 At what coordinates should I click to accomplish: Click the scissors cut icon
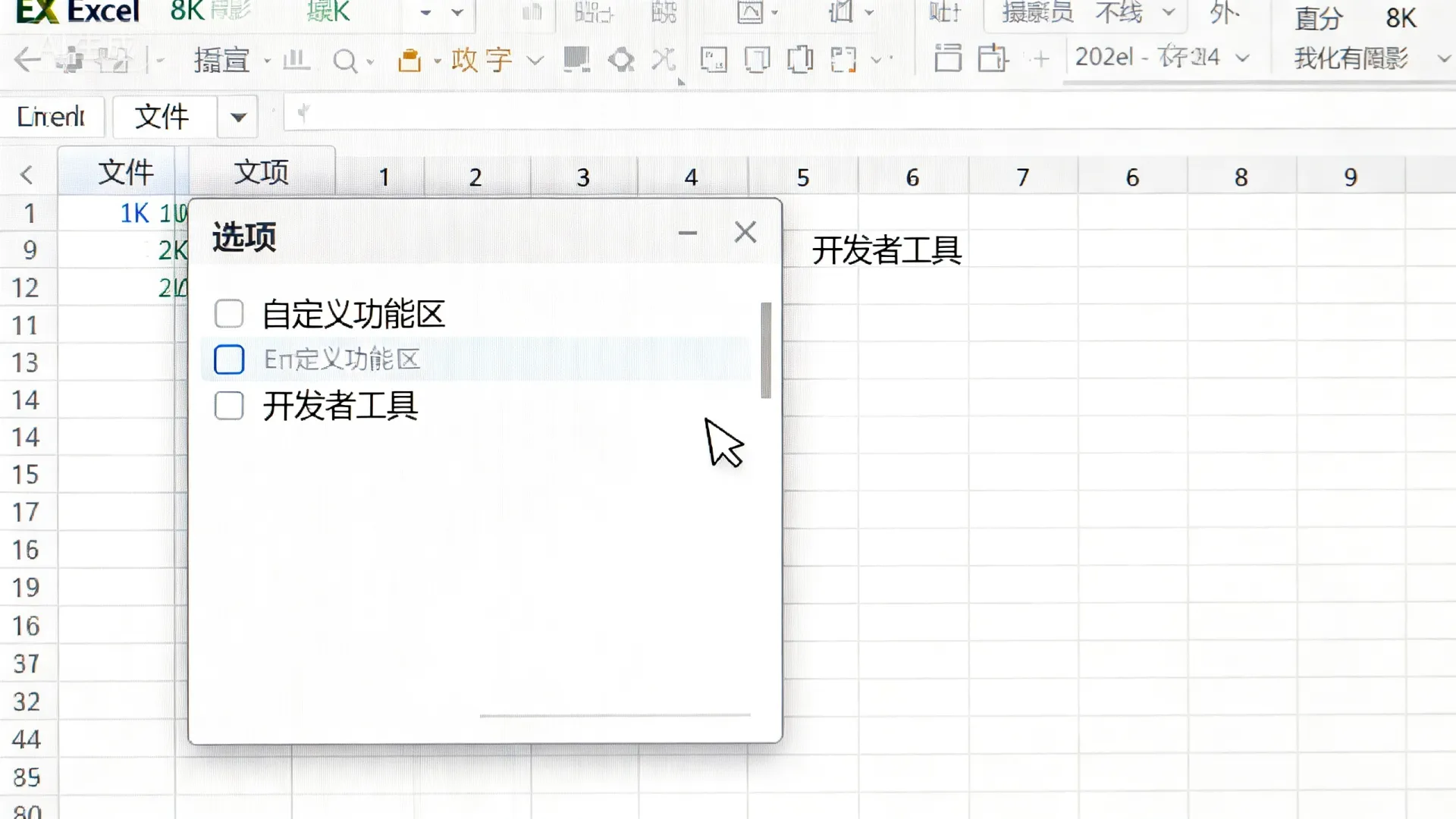[x=664, y=59]
